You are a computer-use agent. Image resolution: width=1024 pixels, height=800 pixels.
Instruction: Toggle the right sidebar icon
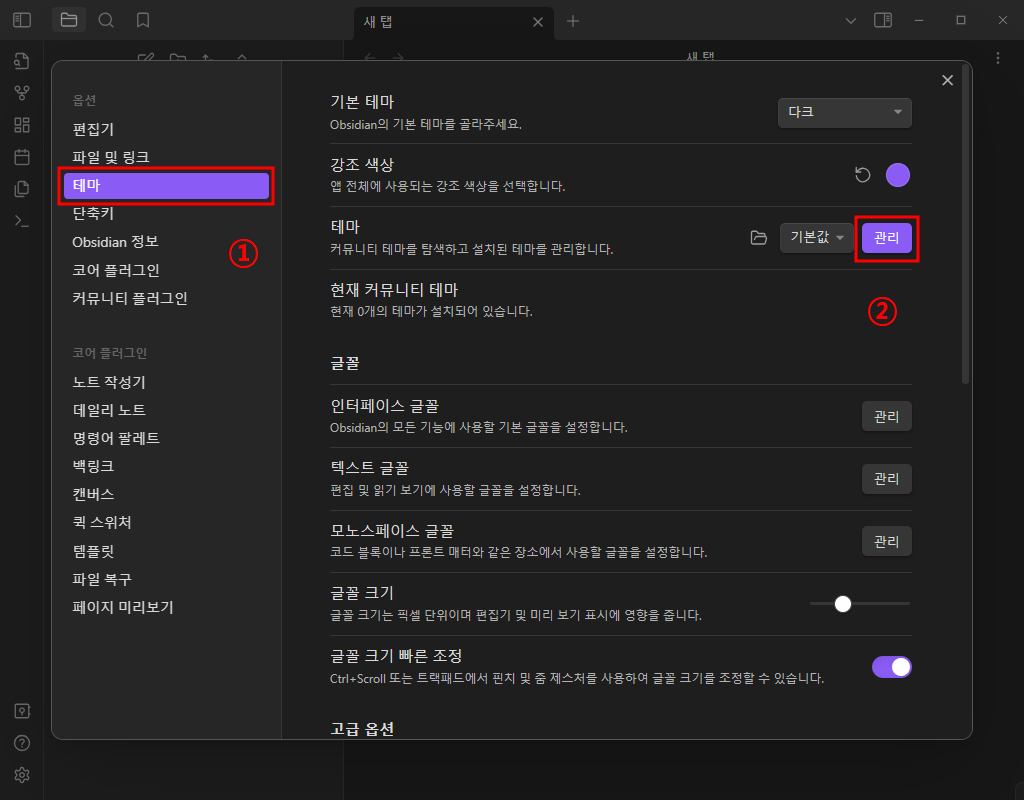(x=883, y=20)
